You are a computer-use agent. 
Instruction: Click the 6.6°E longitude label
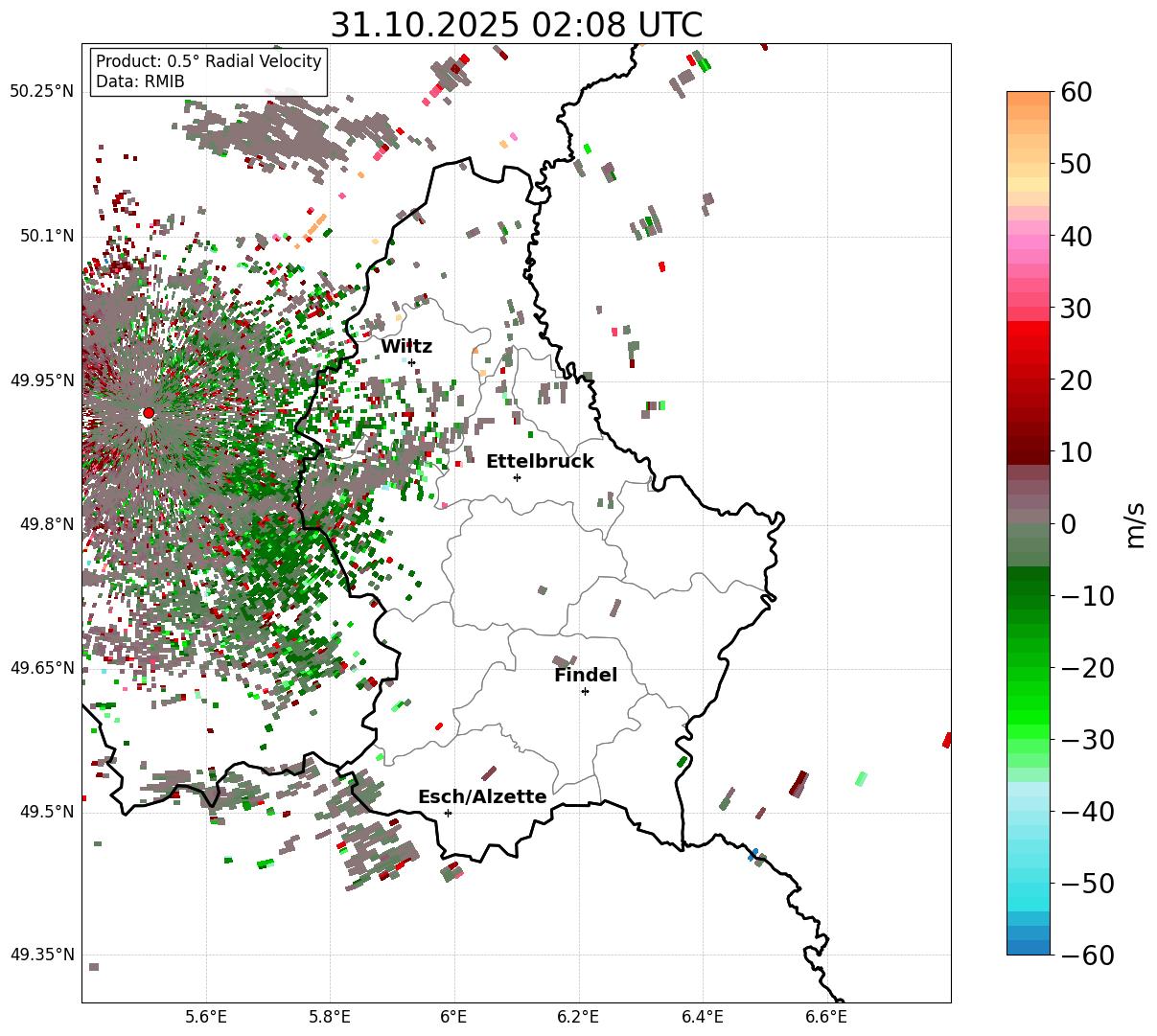point(826,1017)
